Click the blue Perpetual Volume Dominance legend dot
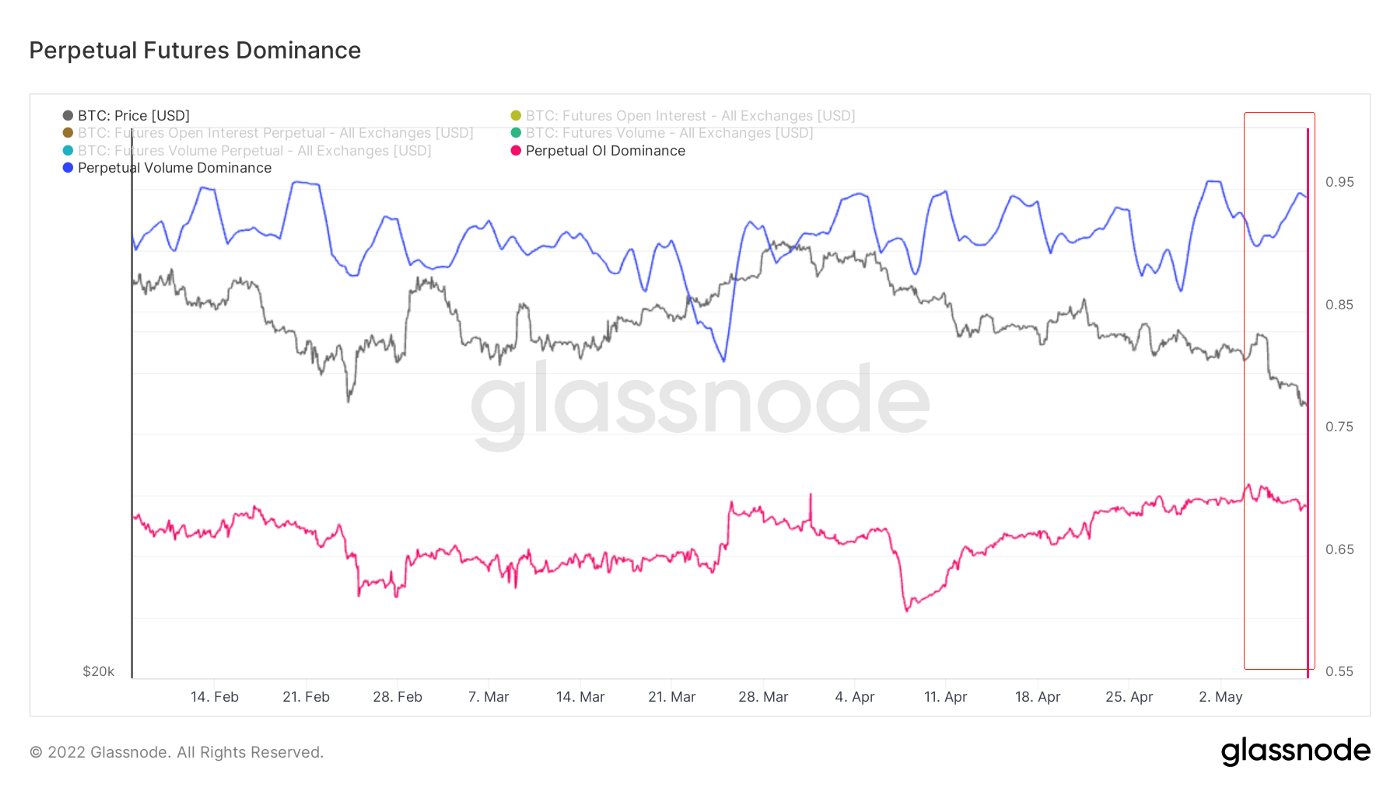The image size is (1400, 787). (68, 168)
